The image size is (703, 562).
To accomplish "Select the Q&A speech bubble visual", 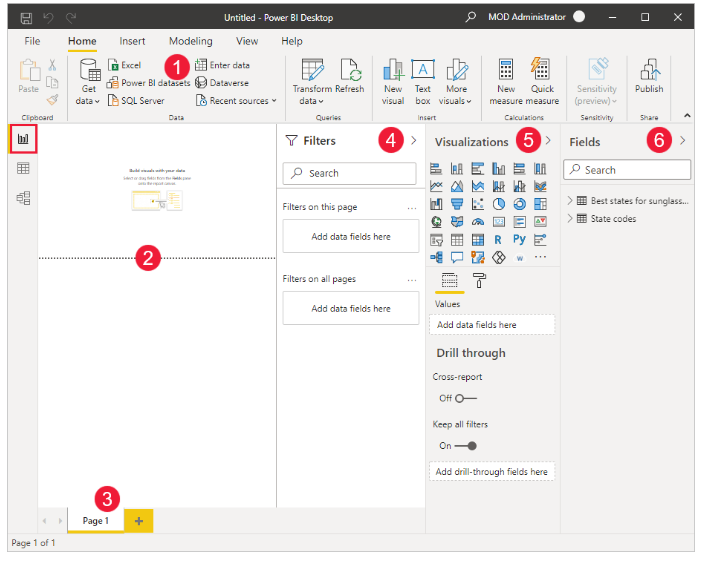I will tap(457, 257).
